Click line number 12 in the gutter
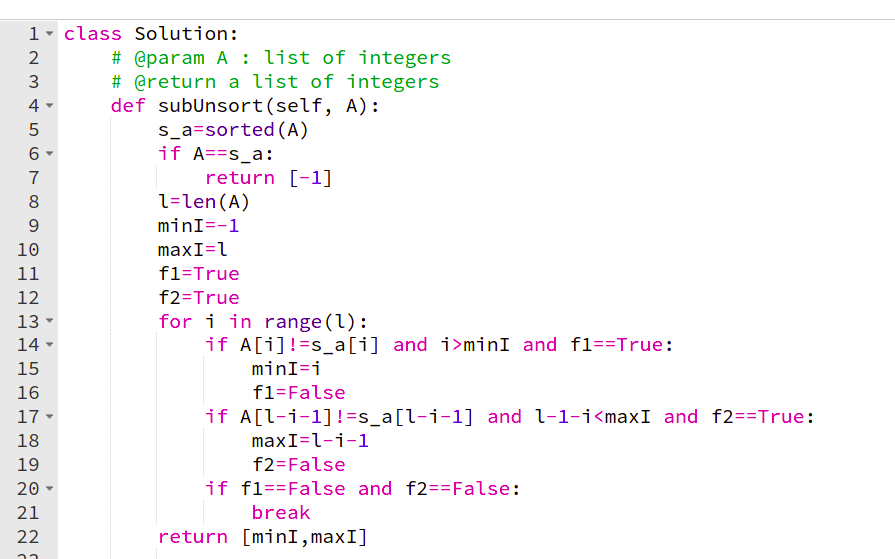Image resolution: width=895 pixels, height=559 pixels. point(28,298)
